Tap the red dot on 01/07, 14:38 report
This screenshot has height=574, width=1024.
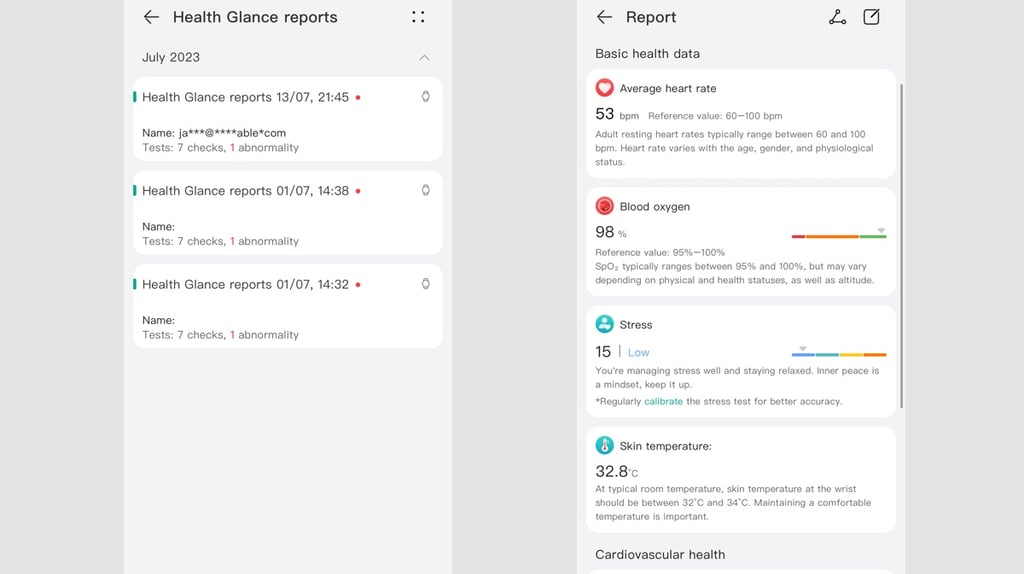358,191
